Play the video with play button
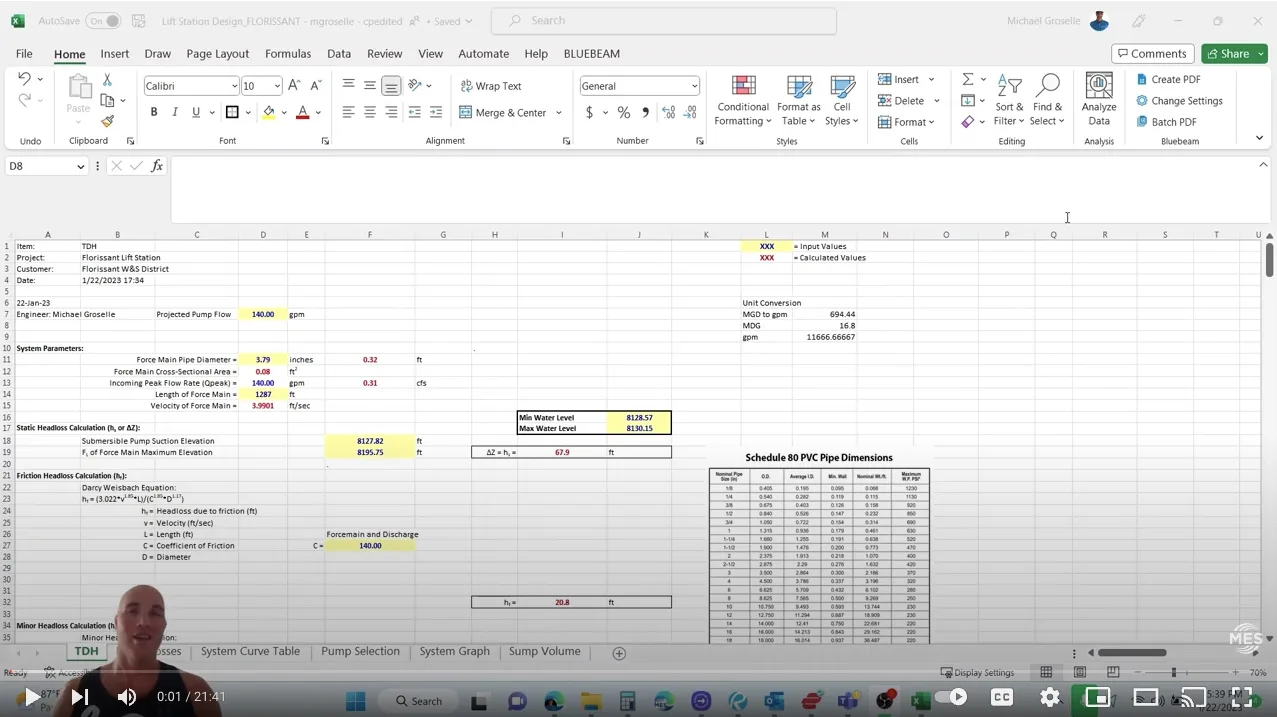Image resolution: width=1277 pixels, height=717 pixels. [32, 697]
